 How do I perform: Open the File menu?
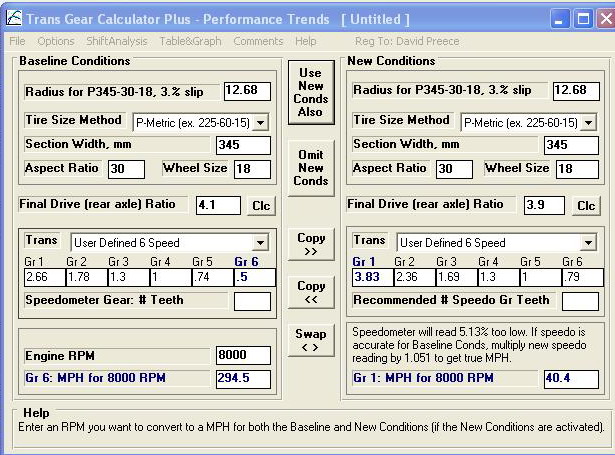click(x=17, y=41)
